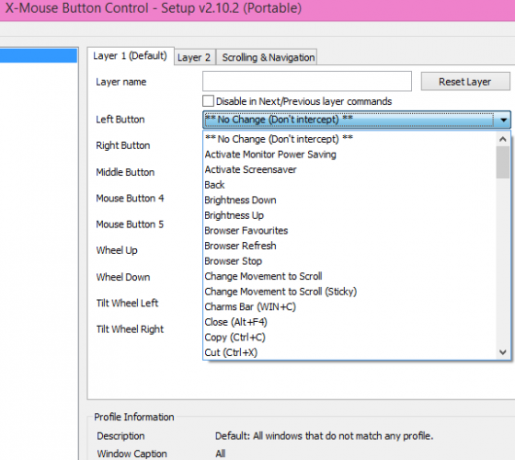
Task: Collapse the Left Button dropdown arrow
Action: pos(503,120)
